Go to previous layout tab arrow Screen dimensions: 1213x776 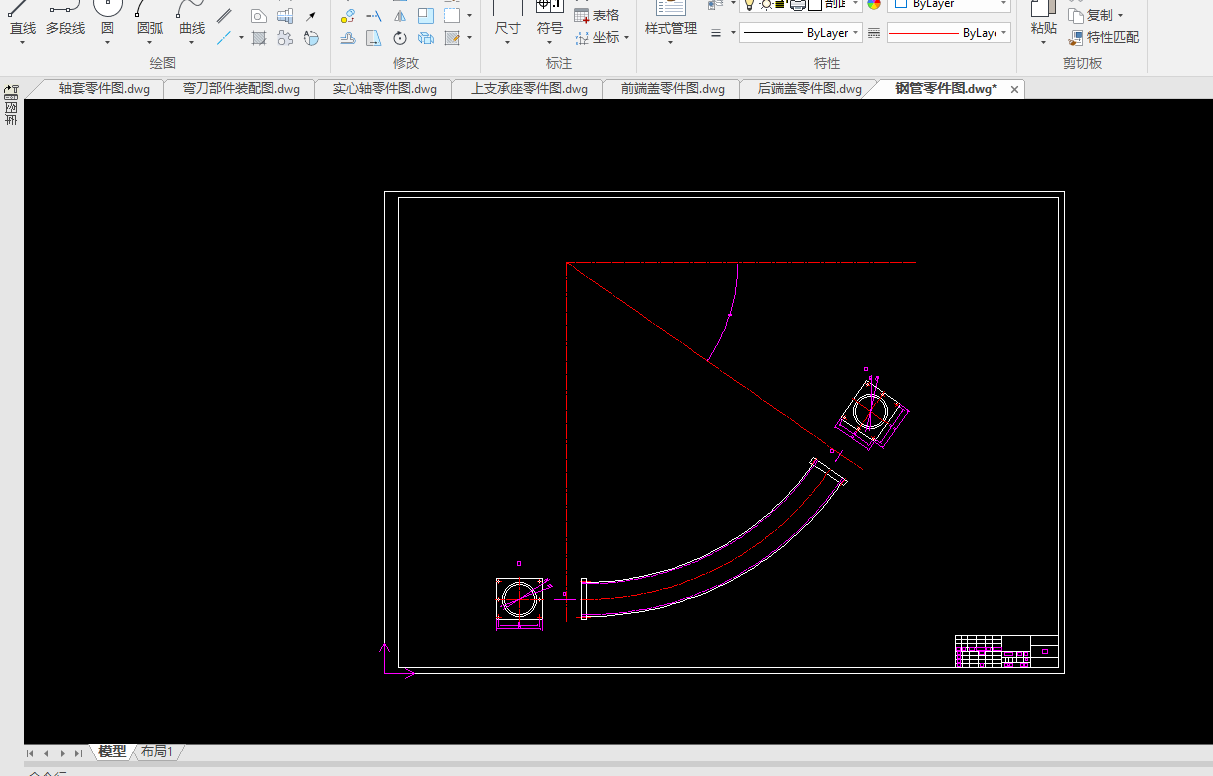(46, 753)
